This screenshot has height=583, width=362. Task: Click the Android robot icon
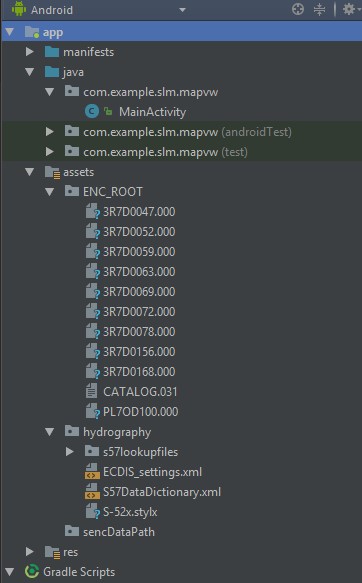click(x=19, y=9)
